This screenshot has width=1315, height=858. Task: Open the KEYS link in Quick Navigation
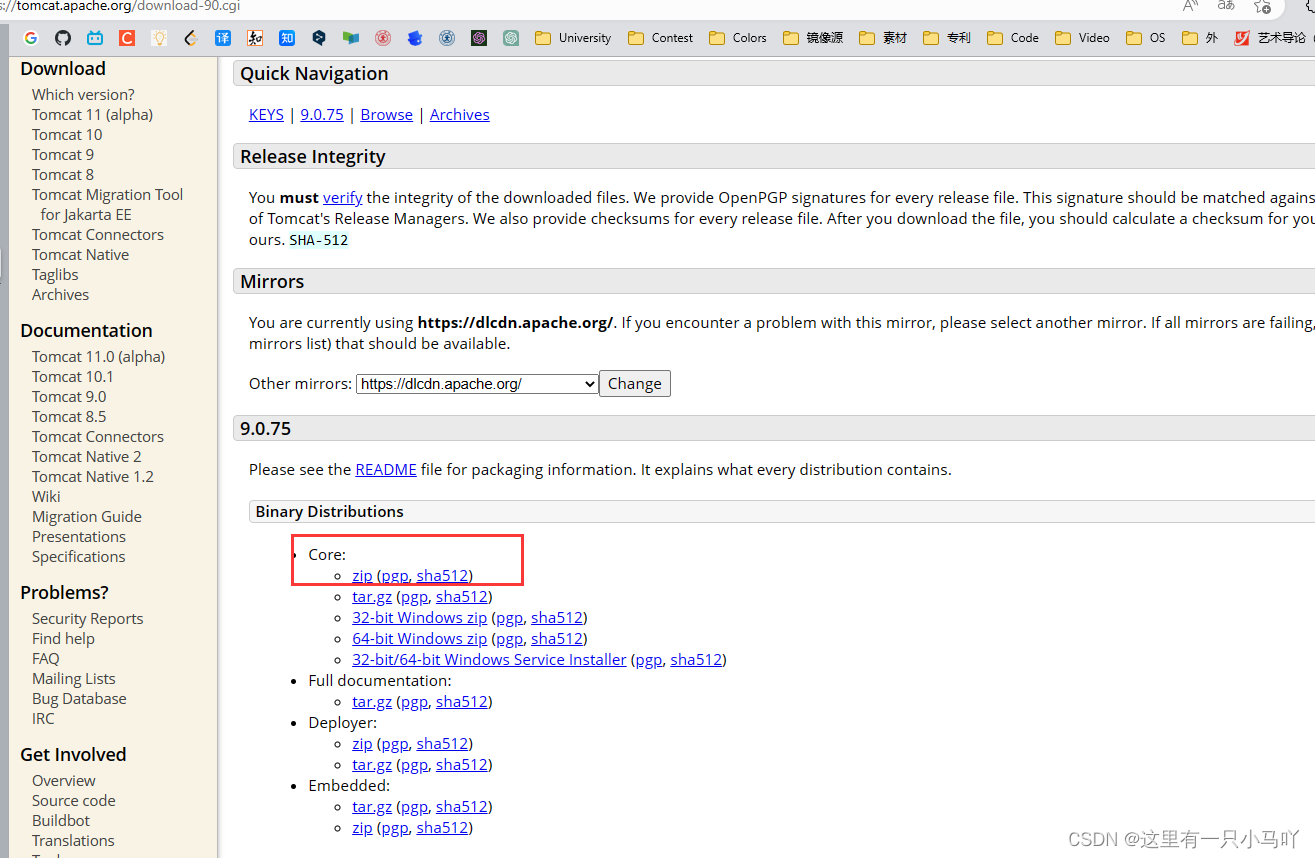coord(266,115)
